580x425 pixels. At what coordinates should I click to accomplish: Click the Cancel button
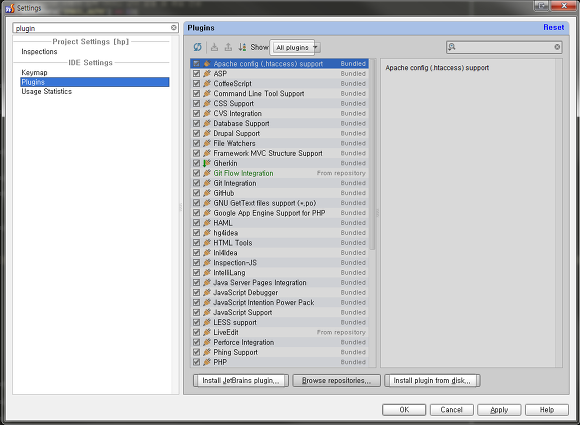click(451, 410)
